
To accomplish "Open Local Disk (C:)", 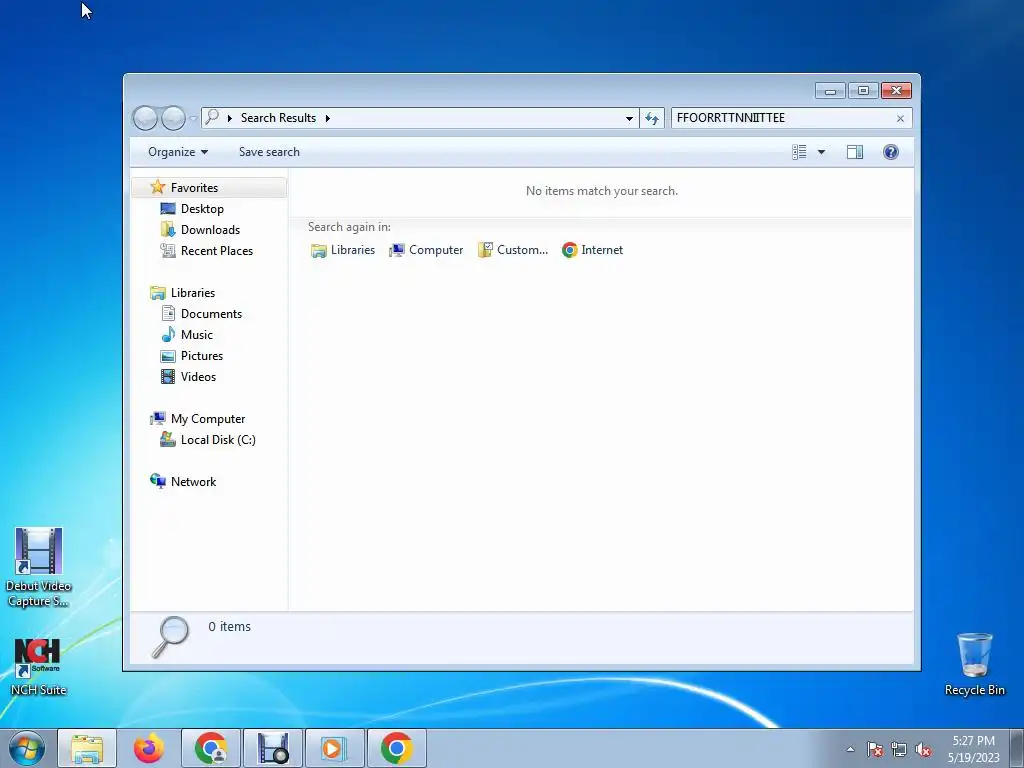I will pos(218,440).
